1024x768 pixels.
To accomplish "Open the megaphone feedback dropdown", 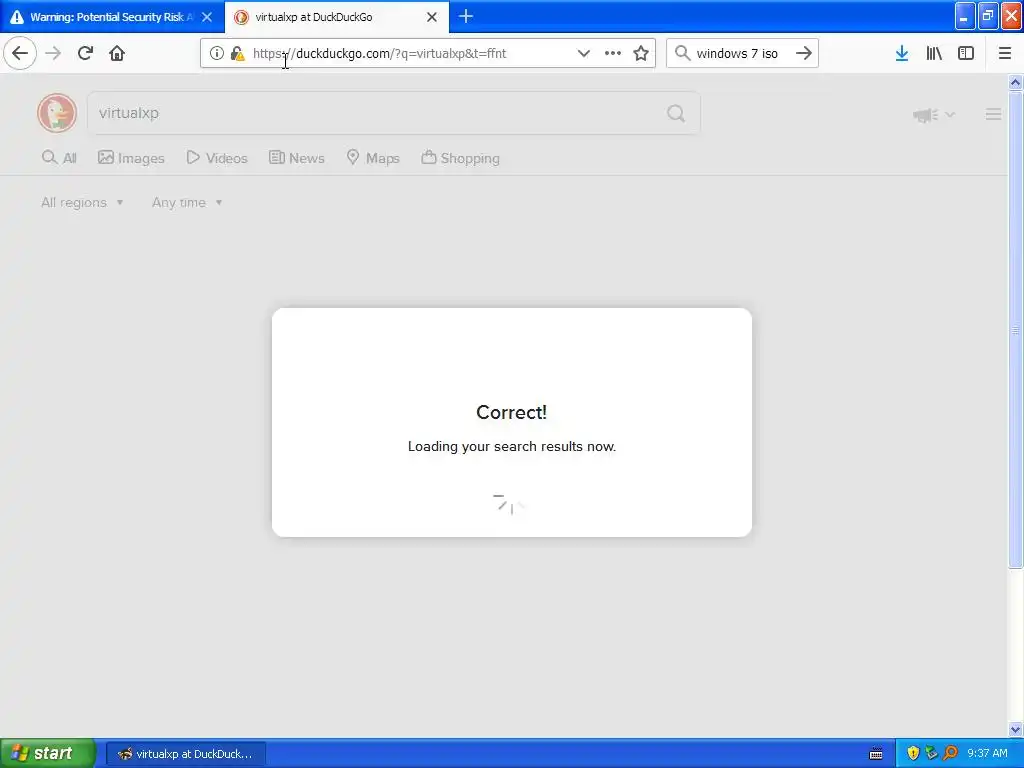I will pyautogui.click(x=934, y=115).
